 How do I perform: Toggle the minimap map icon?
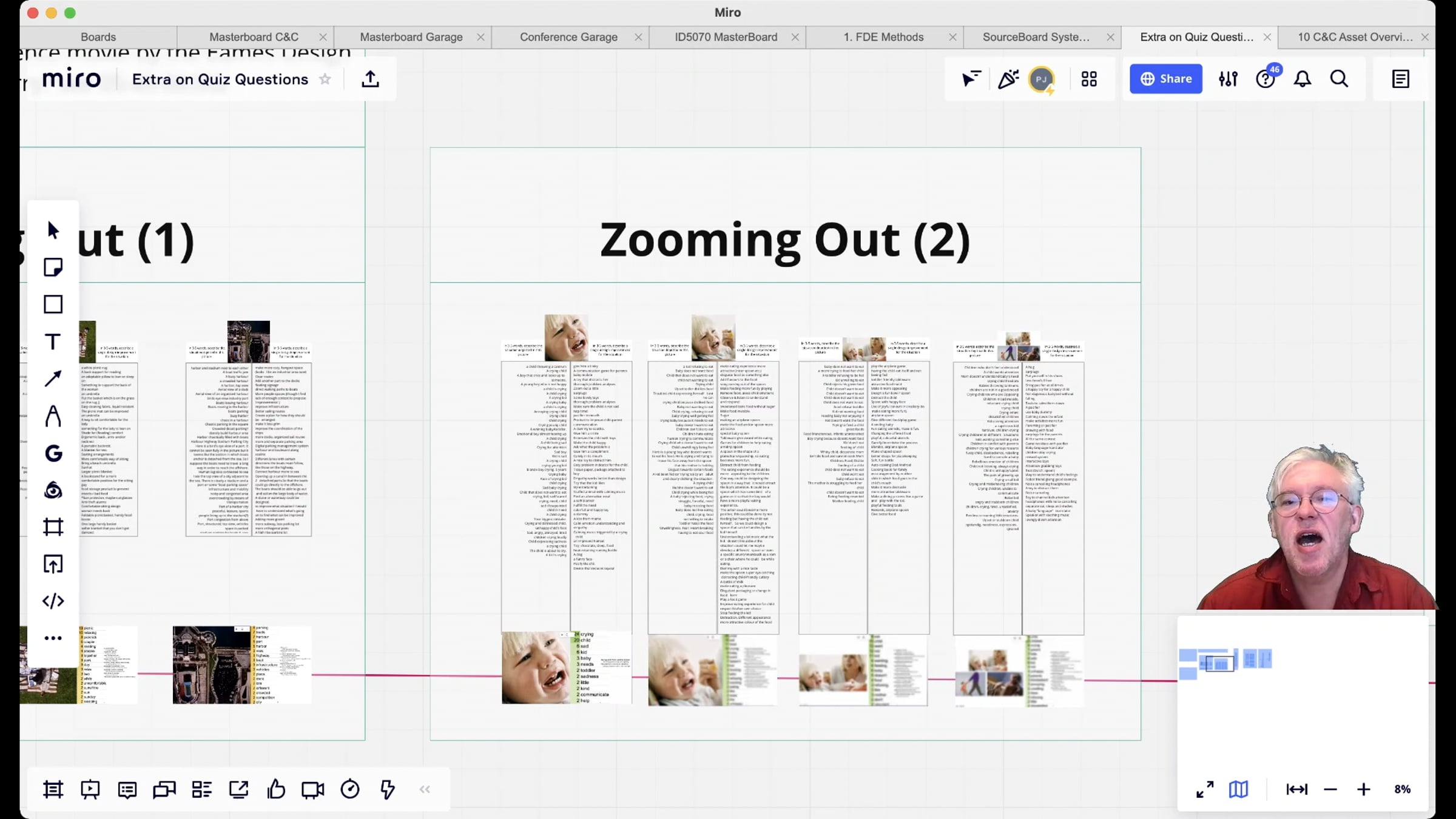pos(1238,789)
